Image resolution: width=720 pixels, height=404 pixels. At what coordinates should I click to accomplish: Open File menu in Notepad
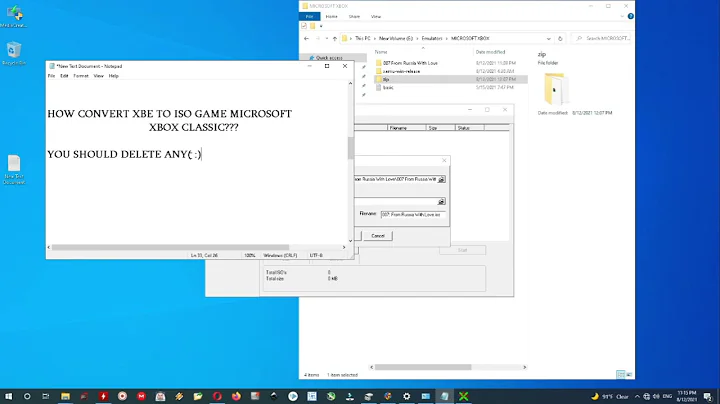point(51,76)
